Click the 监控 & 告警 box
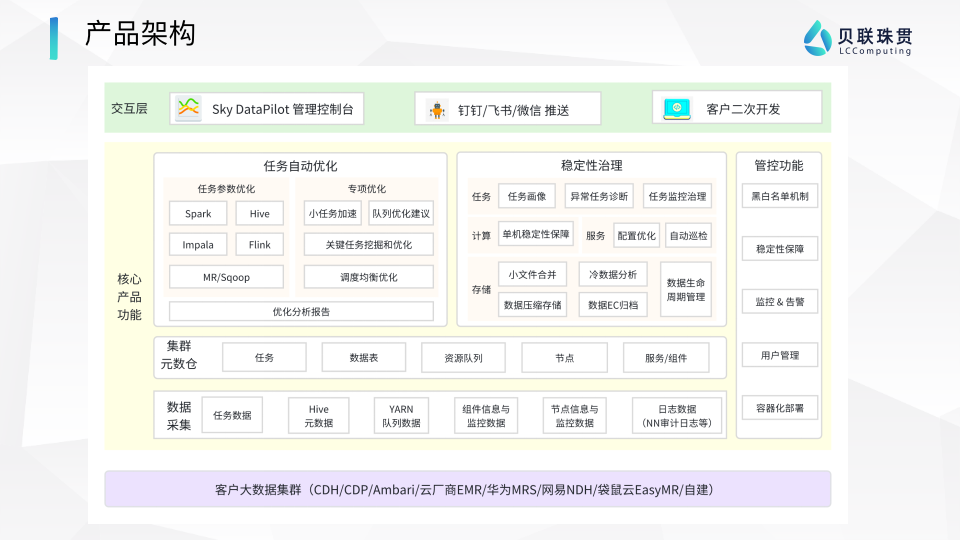The width and height of the screenshot is (960, 540). pos(780,301)
